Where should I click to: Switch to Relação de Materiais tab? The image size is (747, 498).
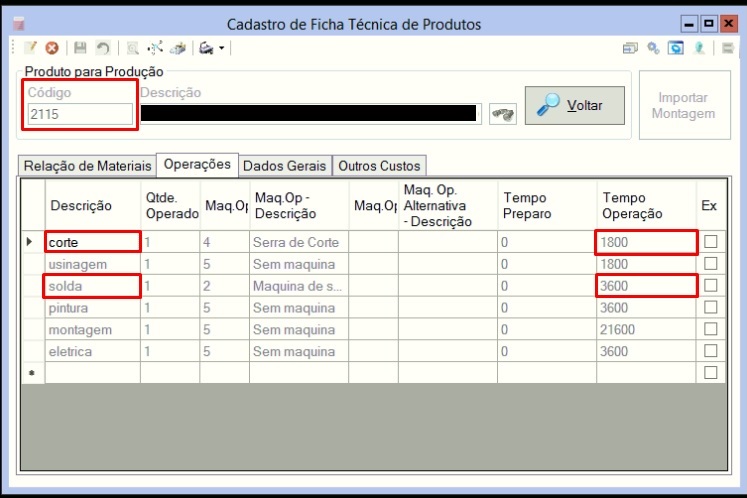[88, 166]
